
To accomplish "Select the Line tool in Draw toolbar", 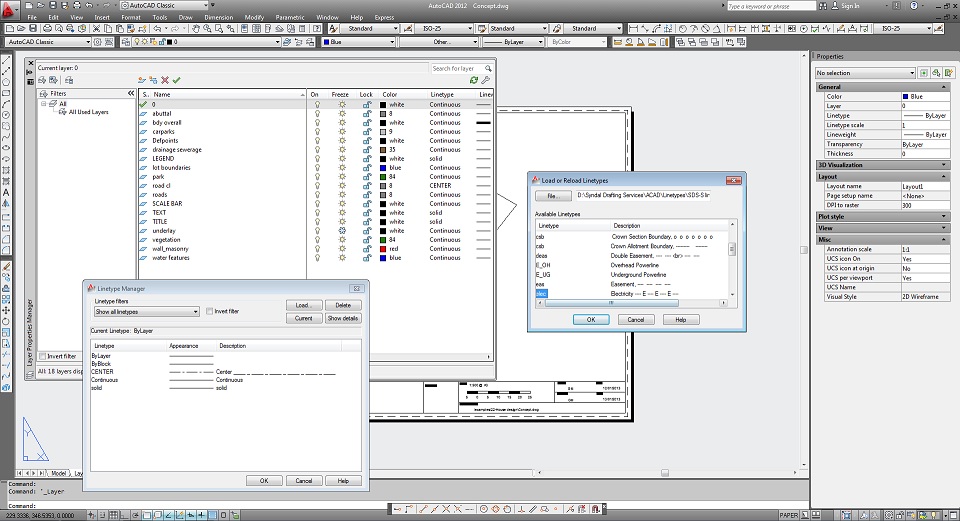I will [x=6, y=61].
